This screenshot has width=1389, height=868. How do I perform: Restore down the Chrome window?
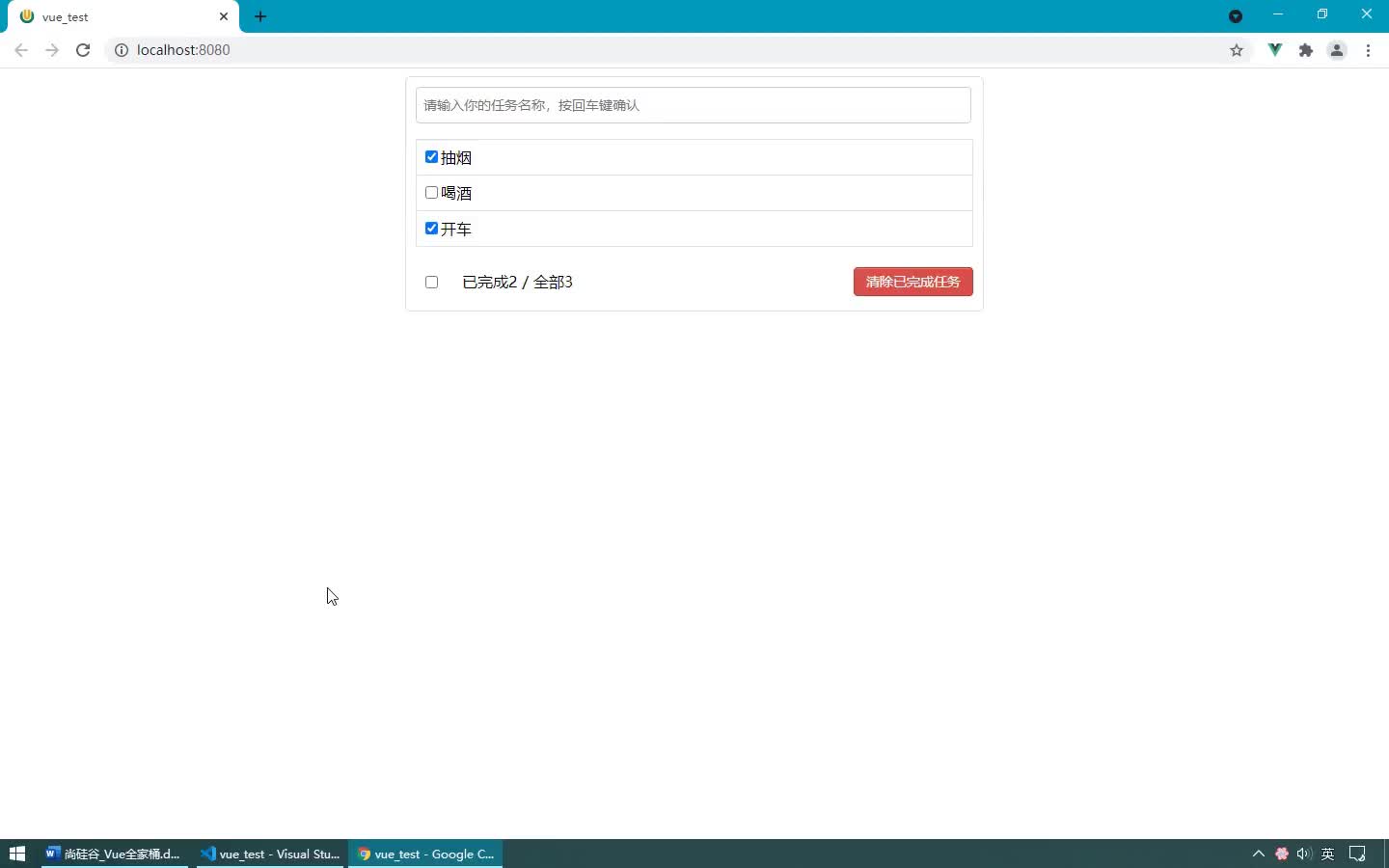click(x=1322, y=14)
